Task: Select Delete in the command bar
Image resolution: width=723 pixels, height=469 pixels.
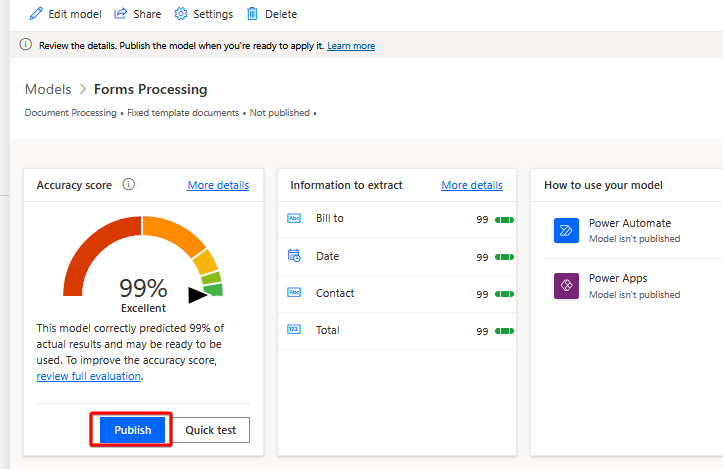Action: click(x=272, y=14)
